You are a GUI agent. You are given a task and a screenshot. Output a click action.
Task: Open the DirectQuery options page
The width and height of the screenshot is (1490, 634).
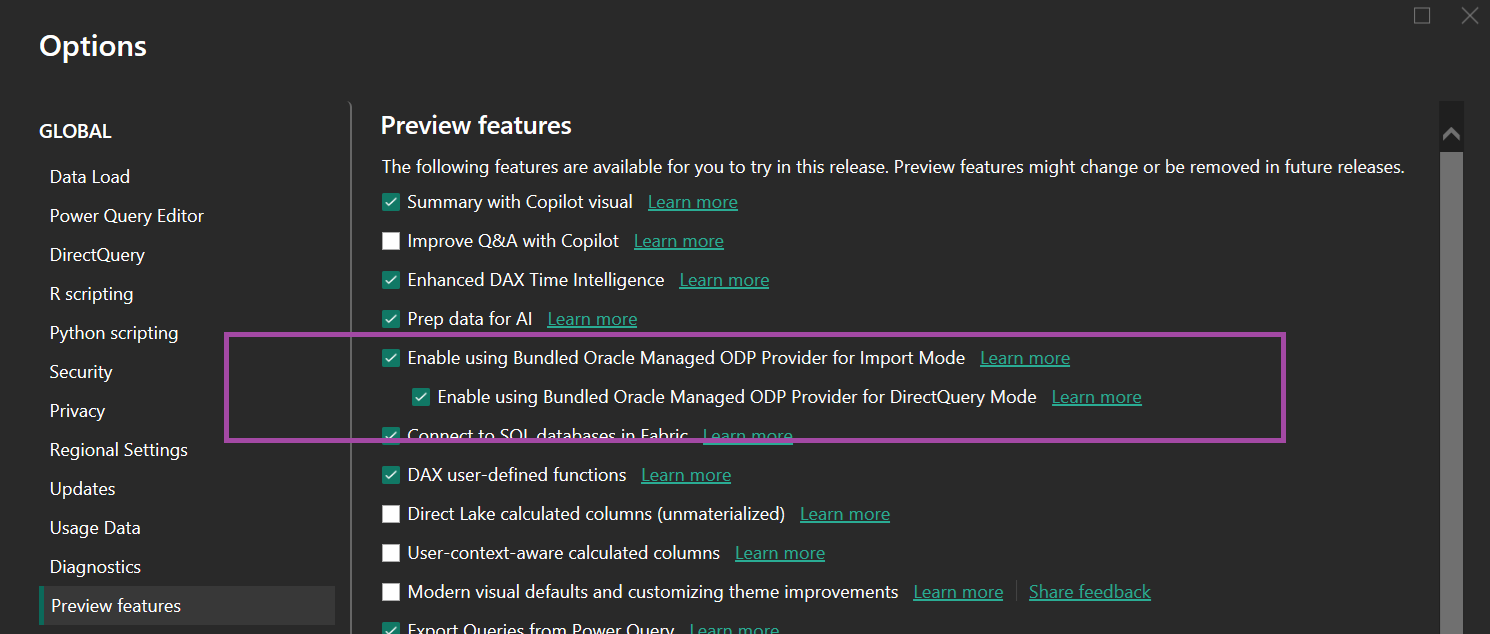(x=97, y=255)
